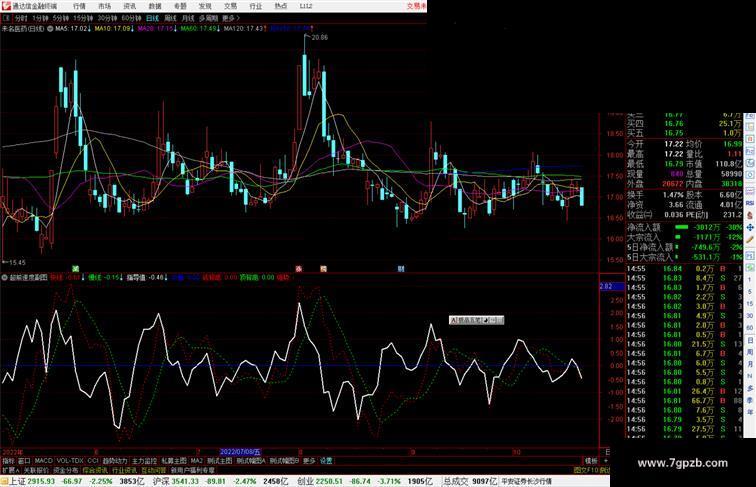Screen dimensions: 756x487
Task: Apply the MACD indicator
Action: click(43, 461)
